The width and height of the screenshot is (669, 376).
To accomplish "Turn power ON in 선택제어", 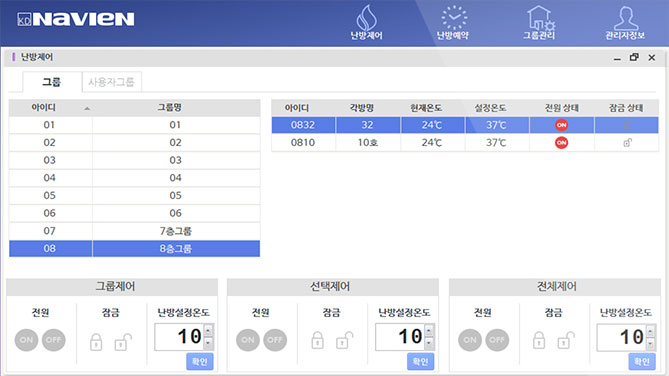I will pos(248,340).
